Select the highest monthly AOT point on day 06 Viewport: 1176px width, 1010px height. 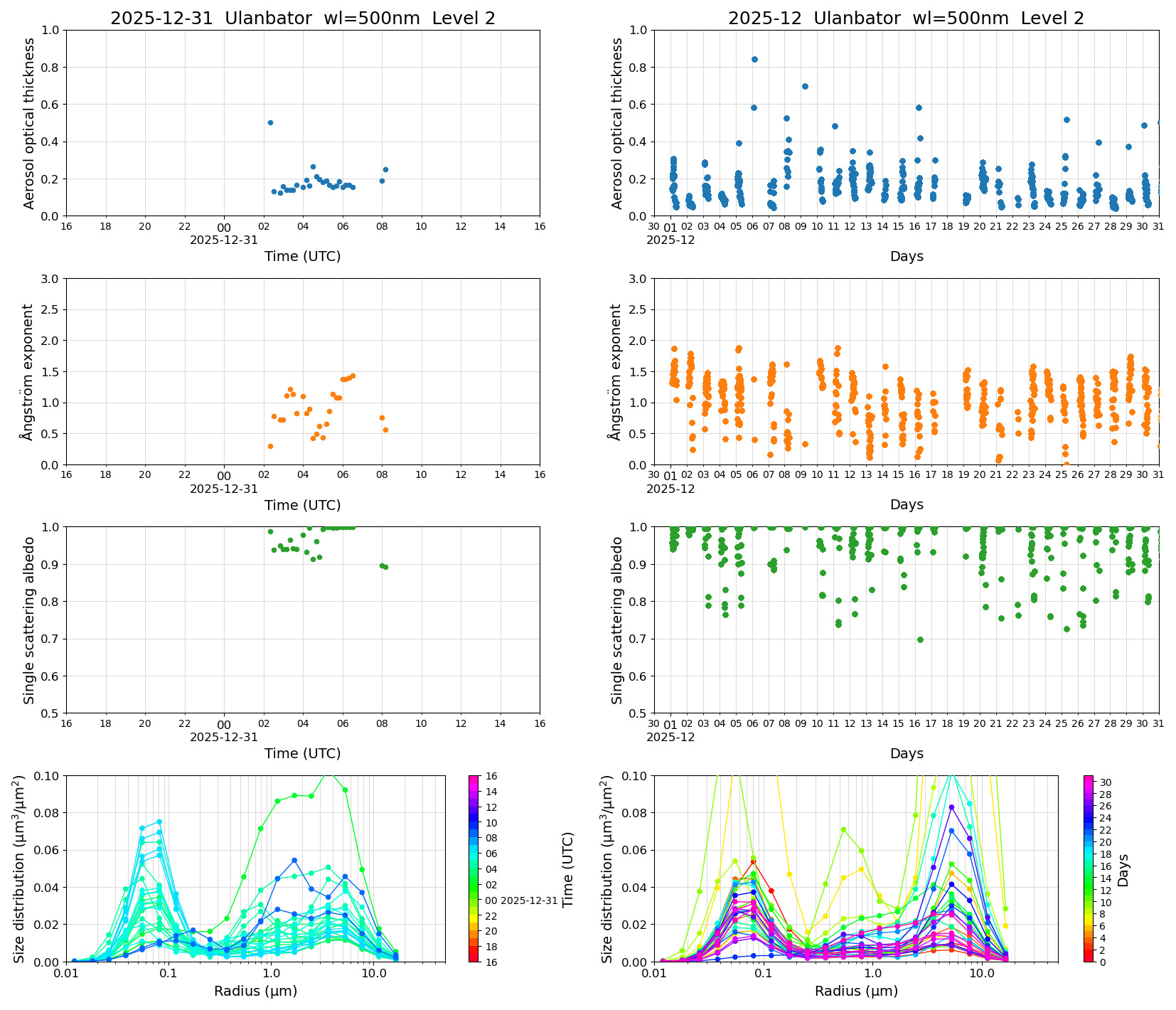[754, 60]
